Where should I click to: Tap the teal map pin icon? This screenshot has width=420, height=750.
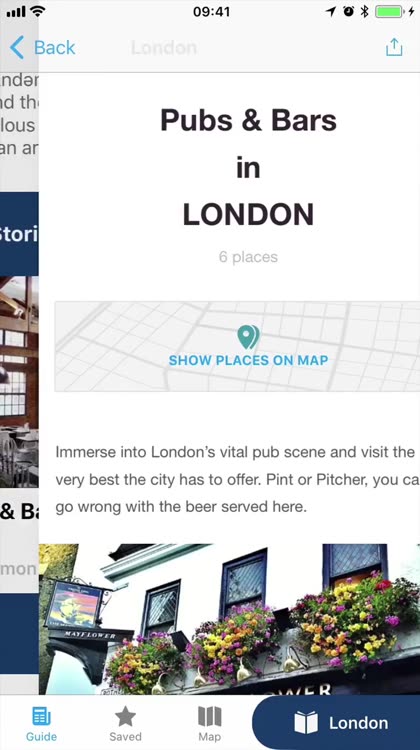tap(248, 337)
